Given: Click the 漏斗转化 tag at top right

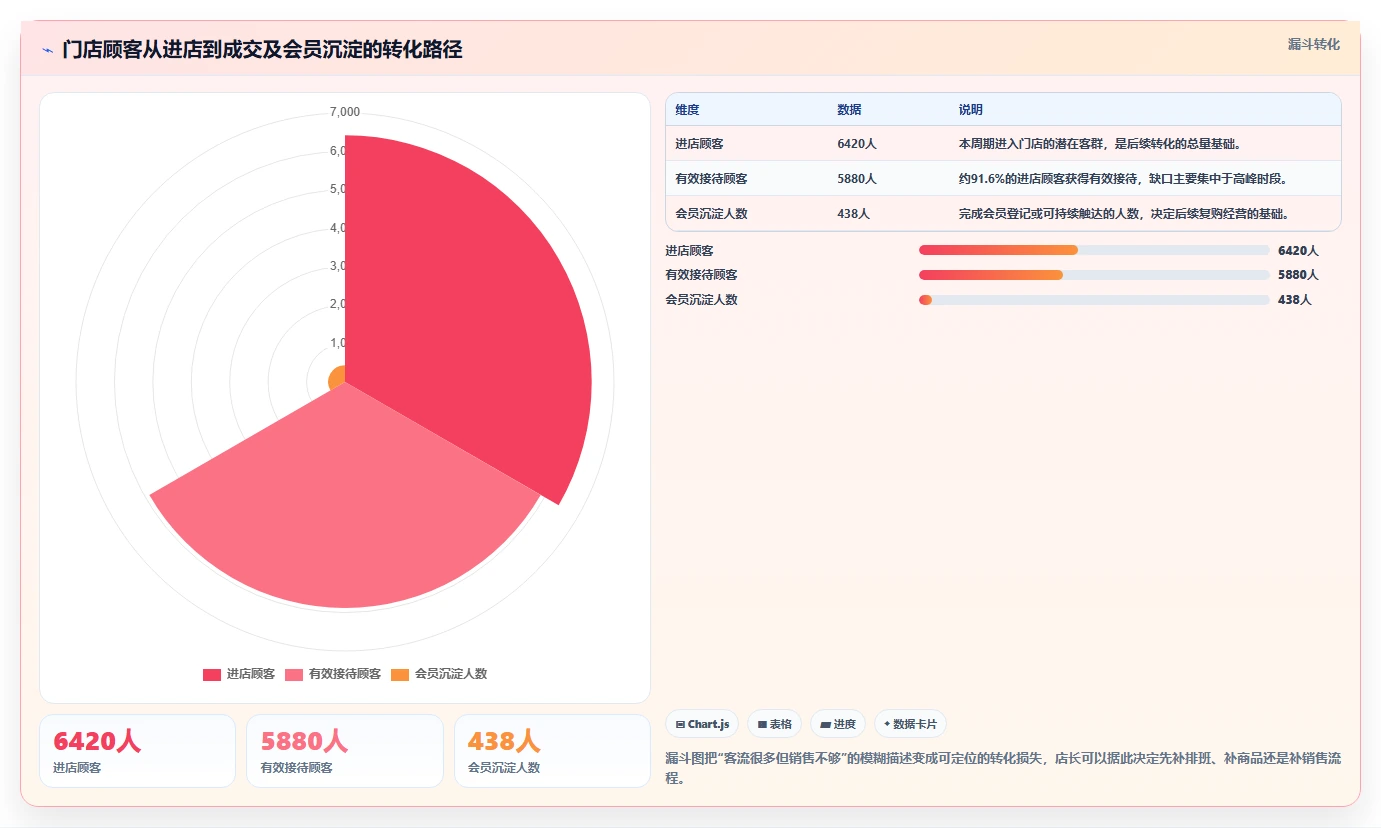Looking at the screenshot, I should [x=1313, y=44].
